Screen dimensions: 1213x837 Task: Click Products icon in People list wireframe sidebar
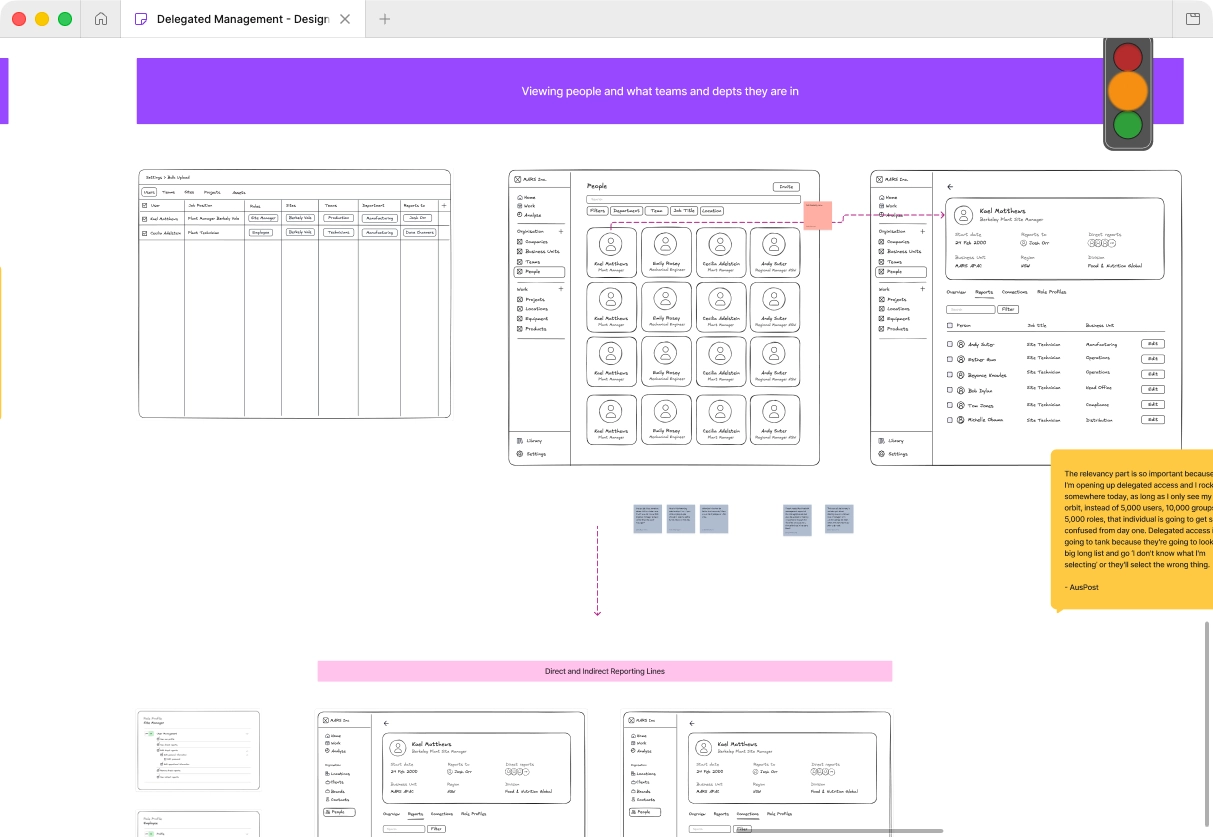pyautogui.click(x=519, y=329)
